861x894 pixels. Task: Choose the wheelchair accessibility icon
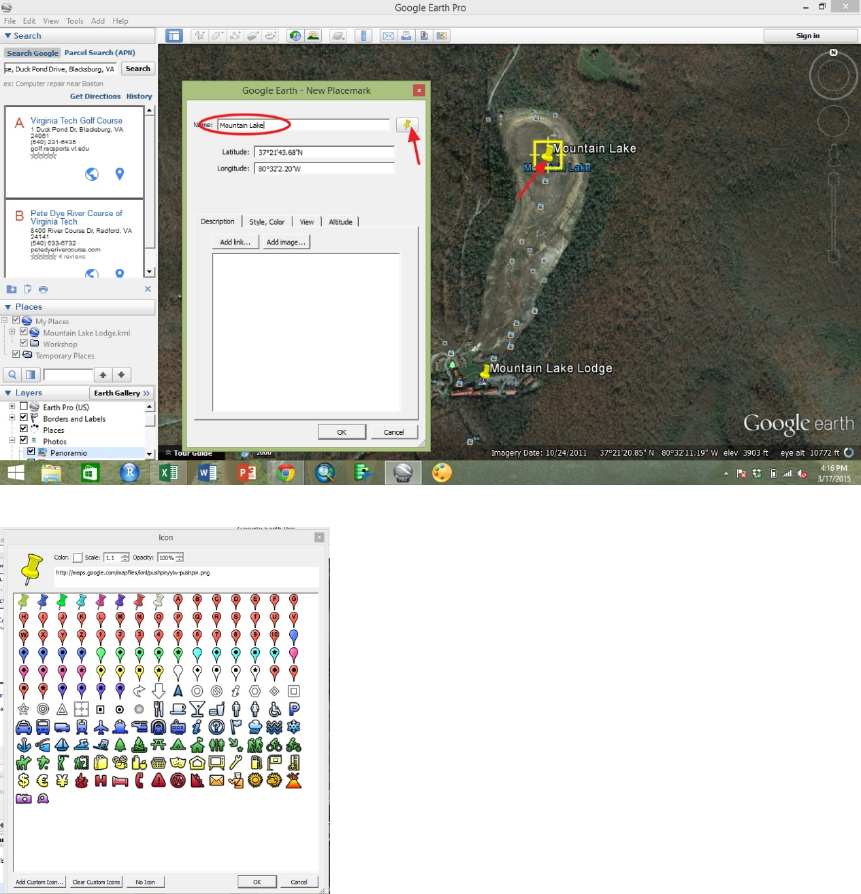pos(274,709)
